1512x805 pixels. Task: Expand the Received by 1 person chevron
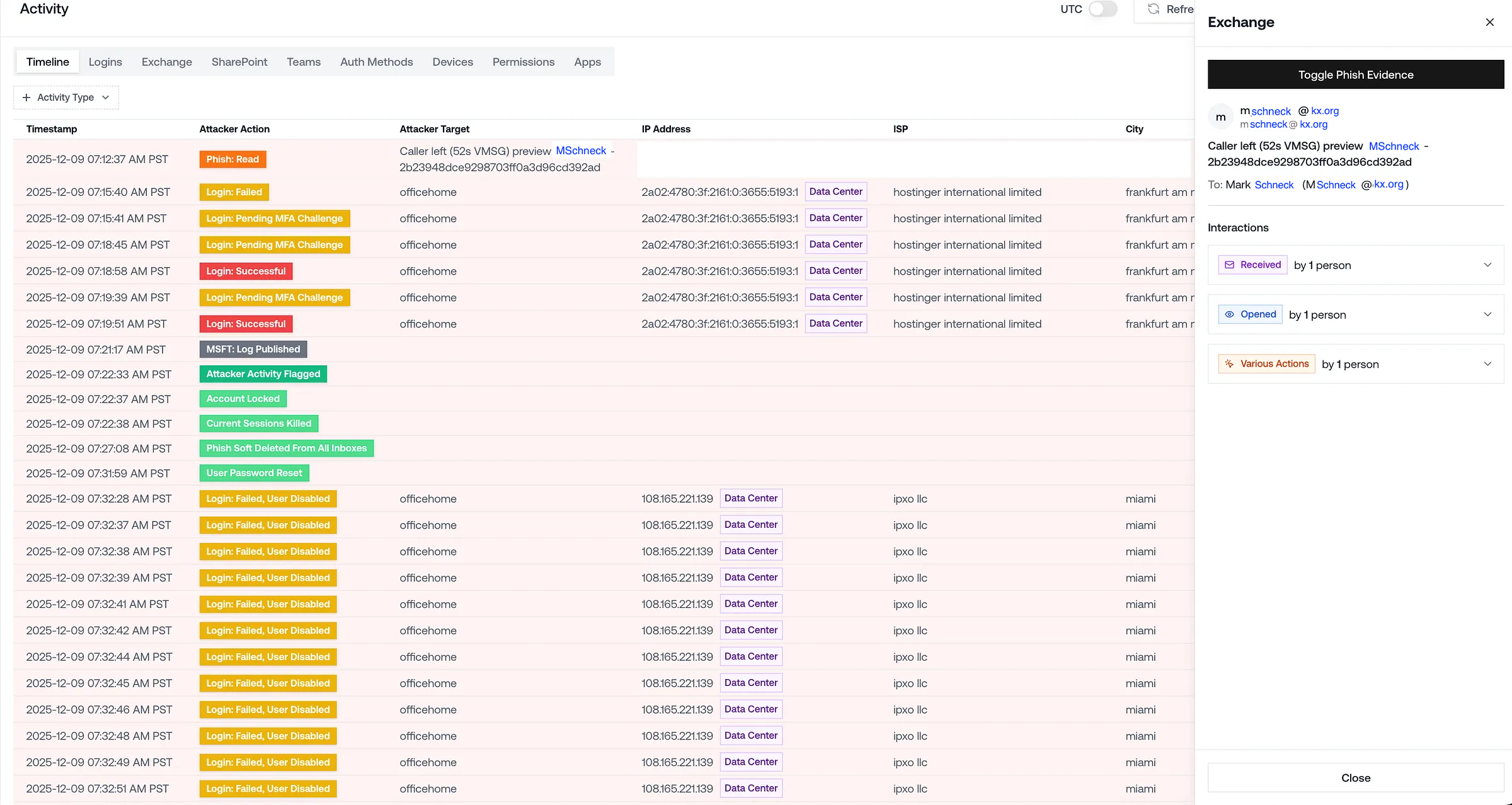[1487, 265]
